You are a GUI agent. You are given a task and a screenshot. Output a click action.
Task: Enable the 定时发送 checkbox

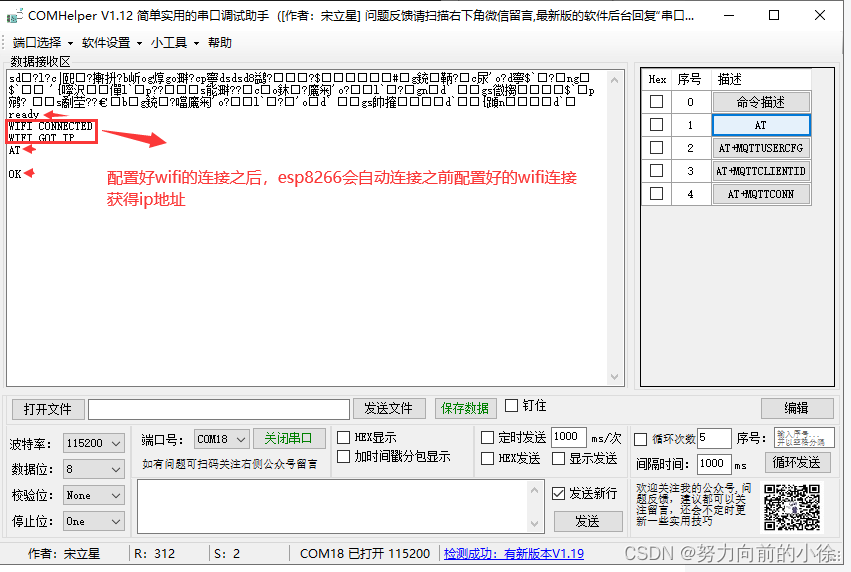coord(487,437)
